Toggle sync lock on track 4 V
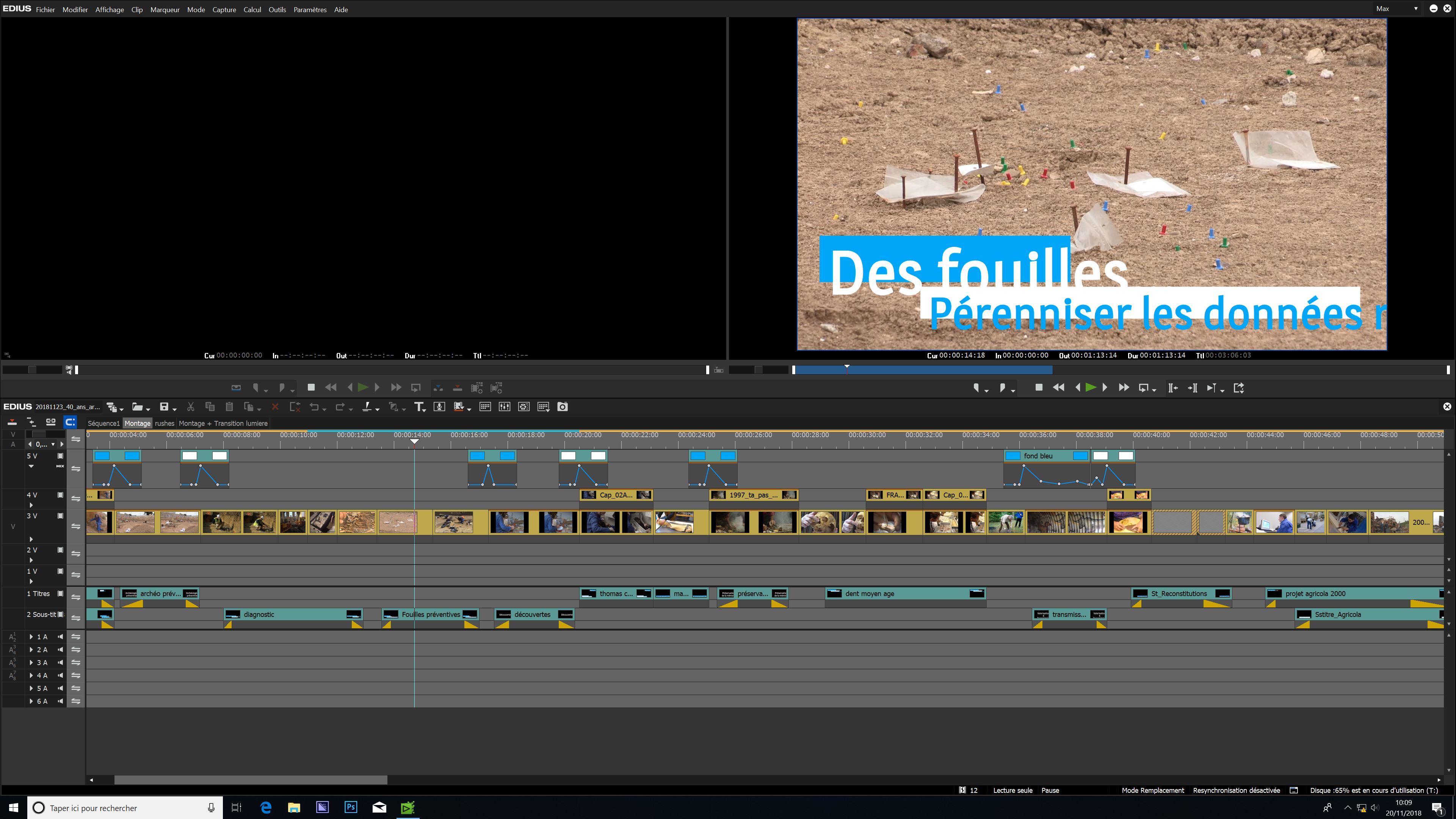The image size is (1456, 819). click(x=76, y=499)
